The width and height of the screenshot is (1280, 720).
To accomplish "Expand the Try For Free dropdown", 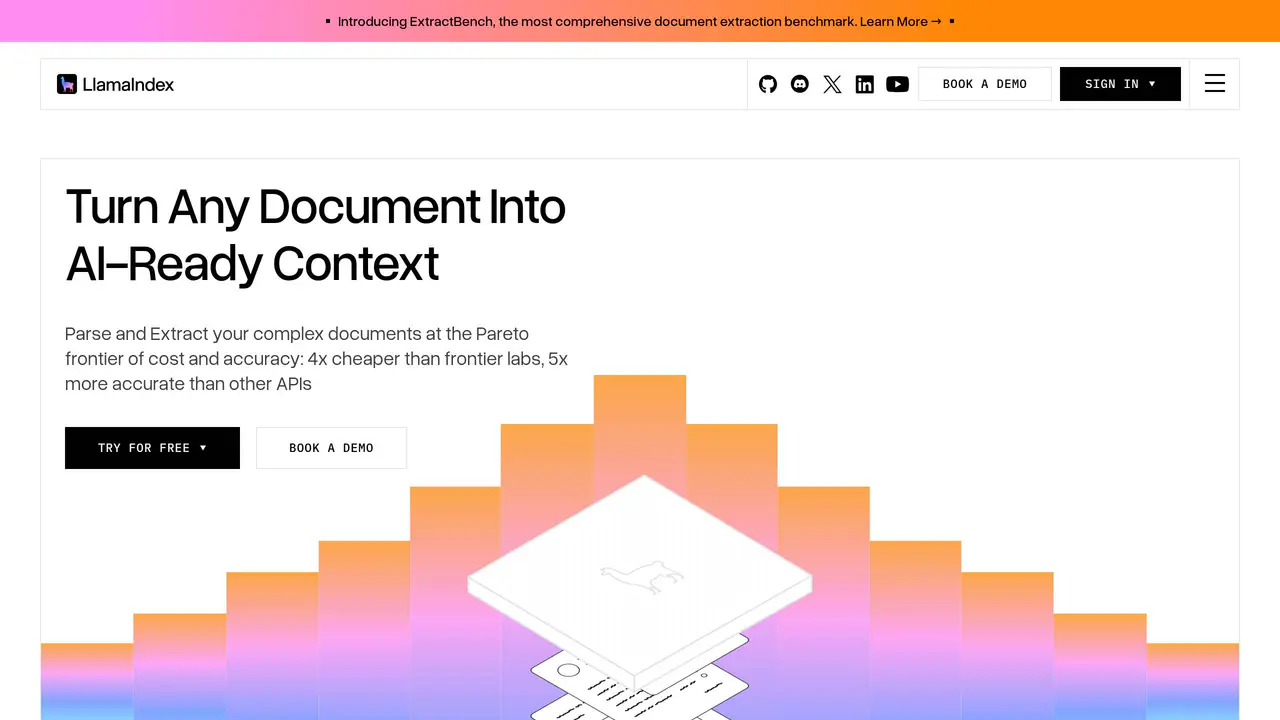I will pos(152,448).
